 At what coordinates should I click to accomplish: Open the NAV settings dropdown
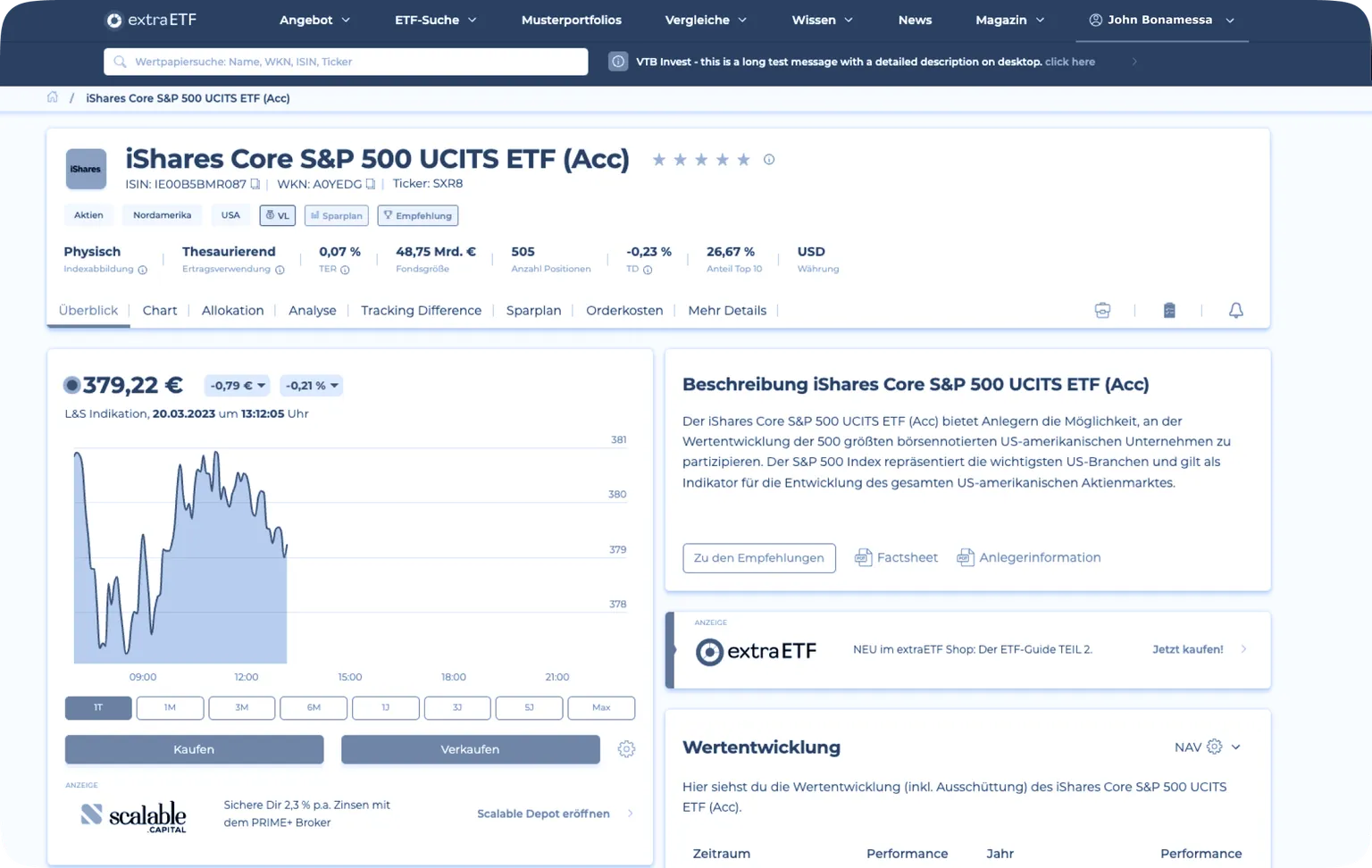pyautogui.click(x=1209, y=747)
